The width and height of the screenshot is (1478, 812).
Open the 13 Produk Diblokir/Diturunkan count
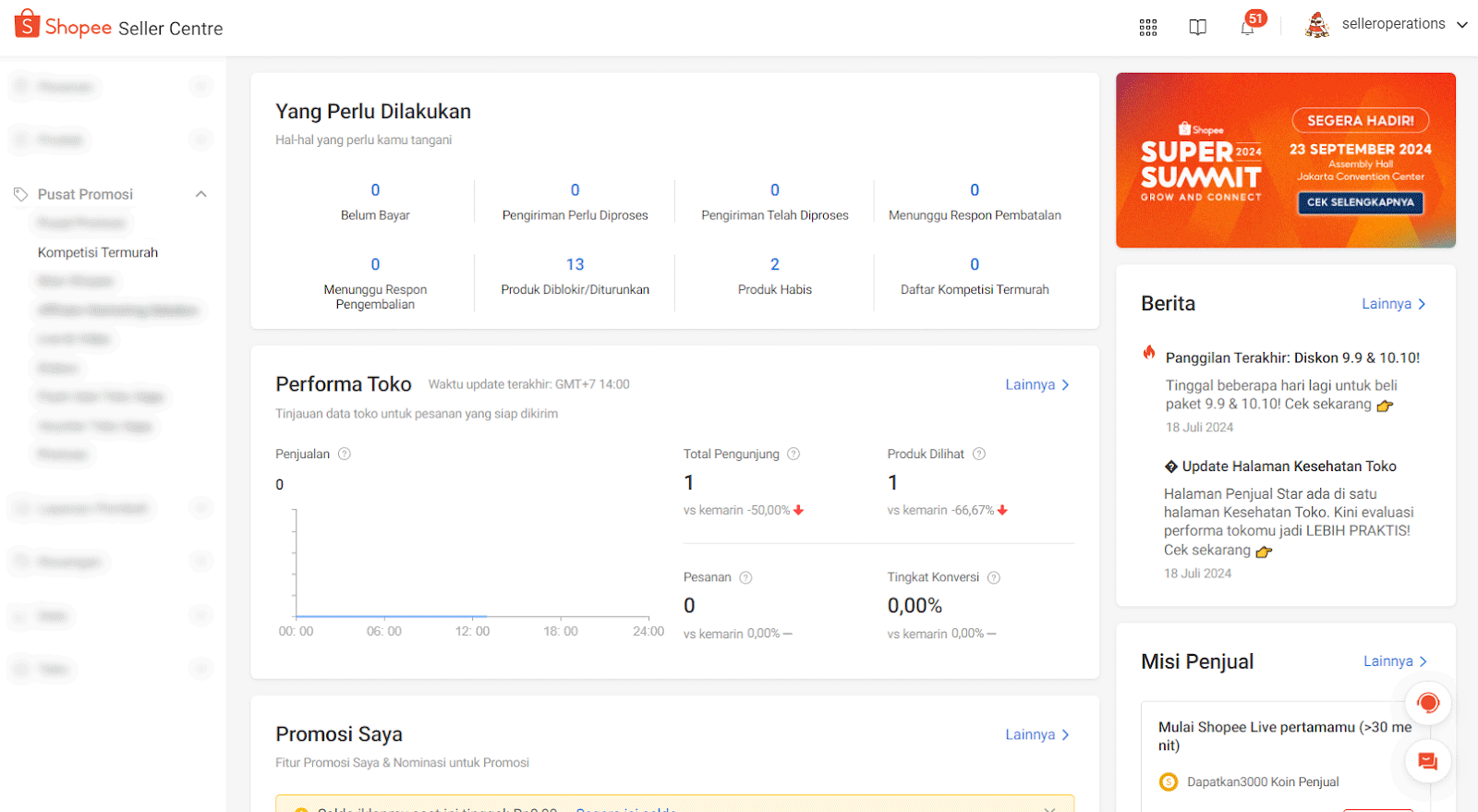pyautogui.click(x=575, y=265)
